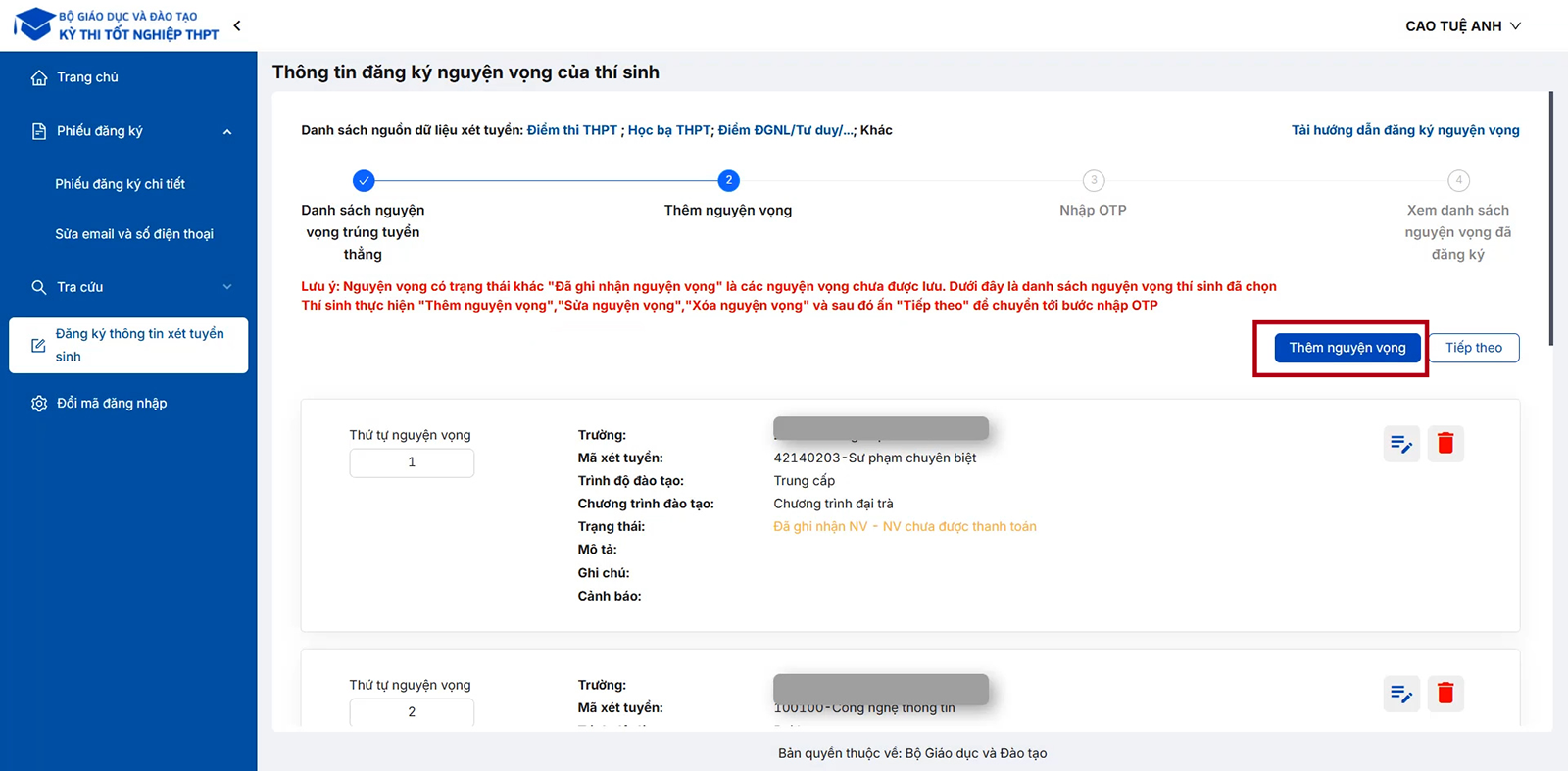This screenshot has width=1568, height=771.
Task: Click the Tra cứu search icon
Action: click(39, 287)
